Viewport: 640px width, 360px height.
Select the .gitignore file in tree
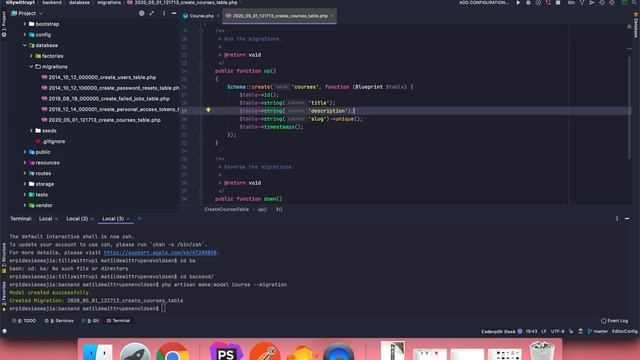tap(53, 141)
